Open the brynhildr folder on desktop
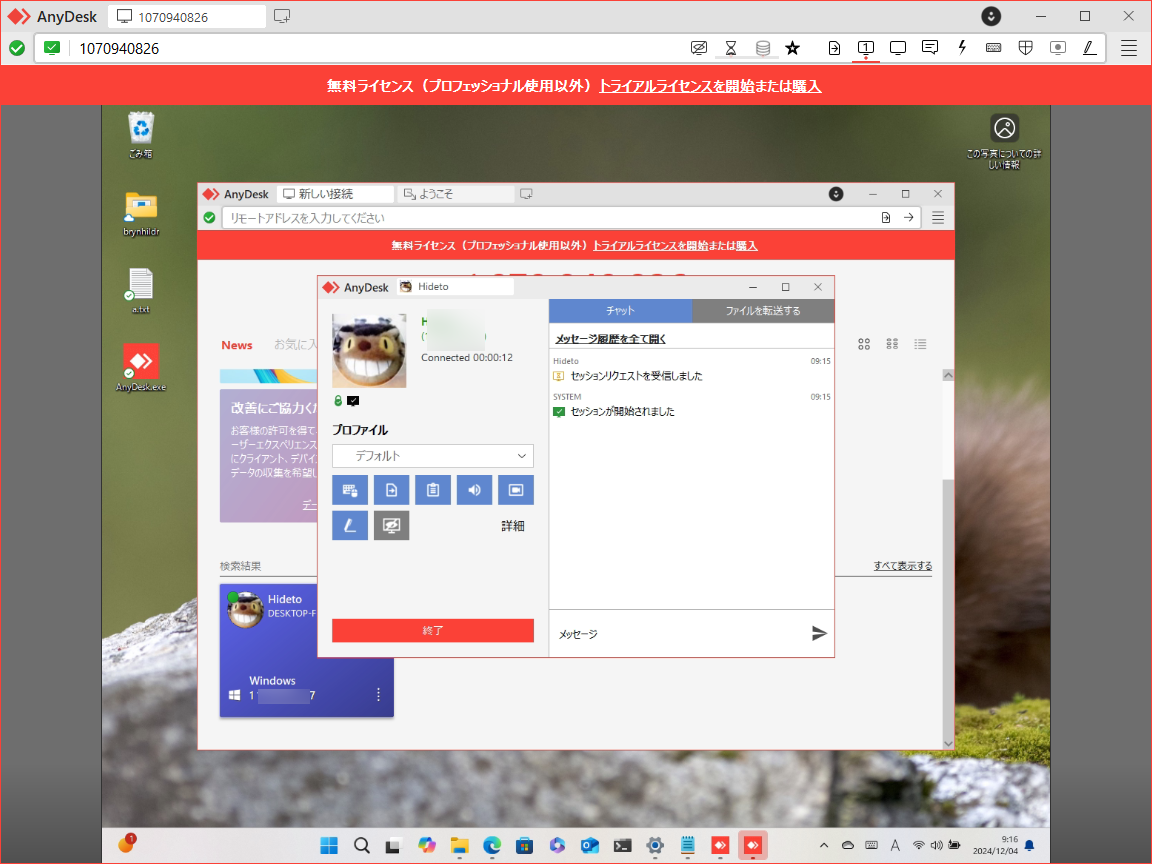1152x864 pixels. tap(141, 213)
